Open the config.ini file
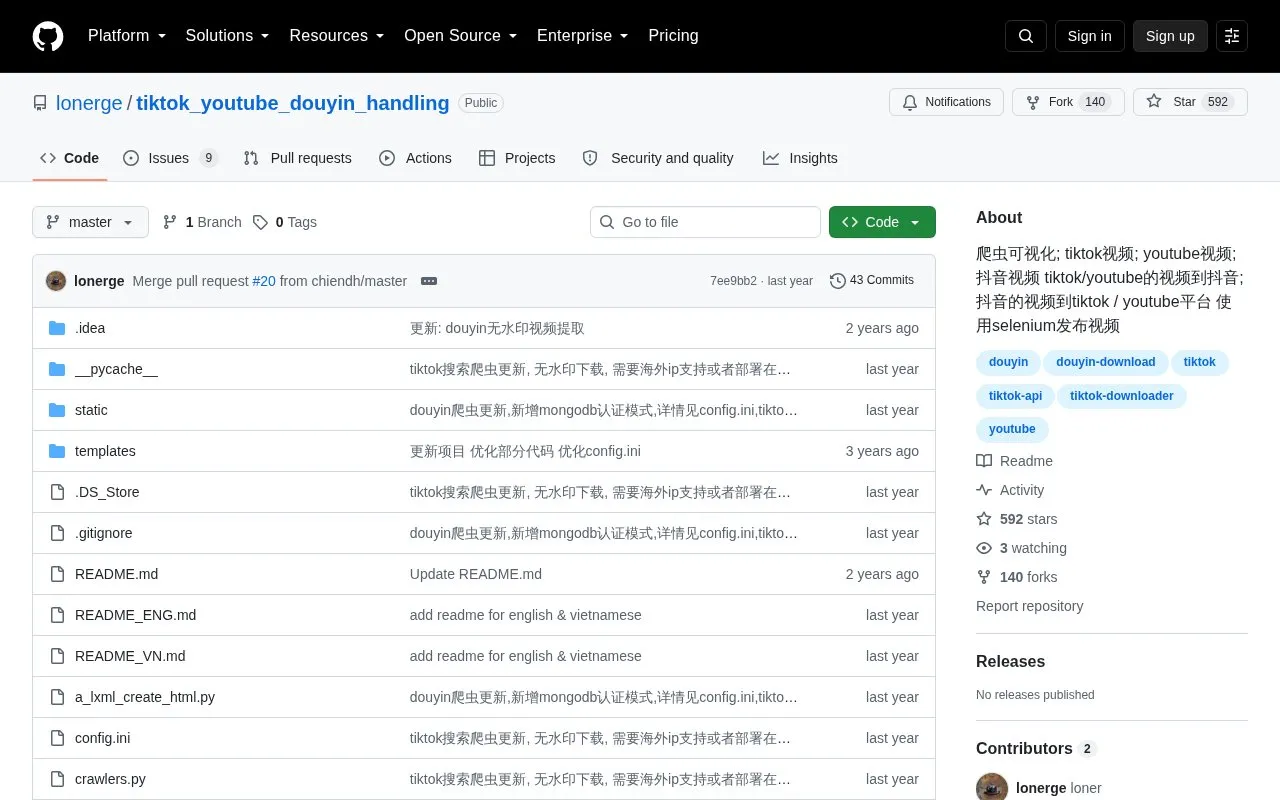 coord(102,738)
